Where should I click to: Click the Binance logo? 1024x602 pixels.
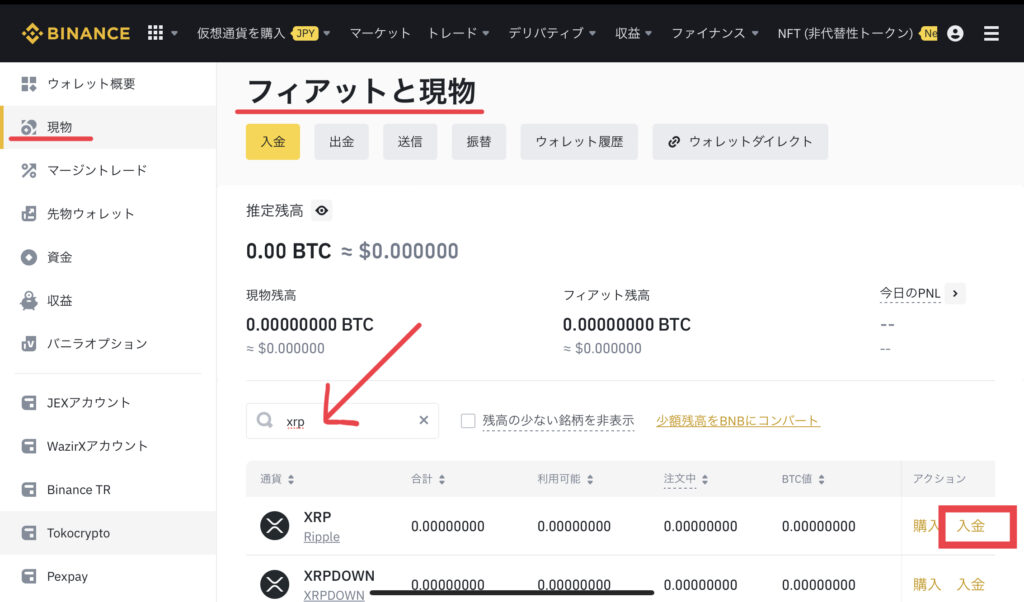(x=76, y=33)
